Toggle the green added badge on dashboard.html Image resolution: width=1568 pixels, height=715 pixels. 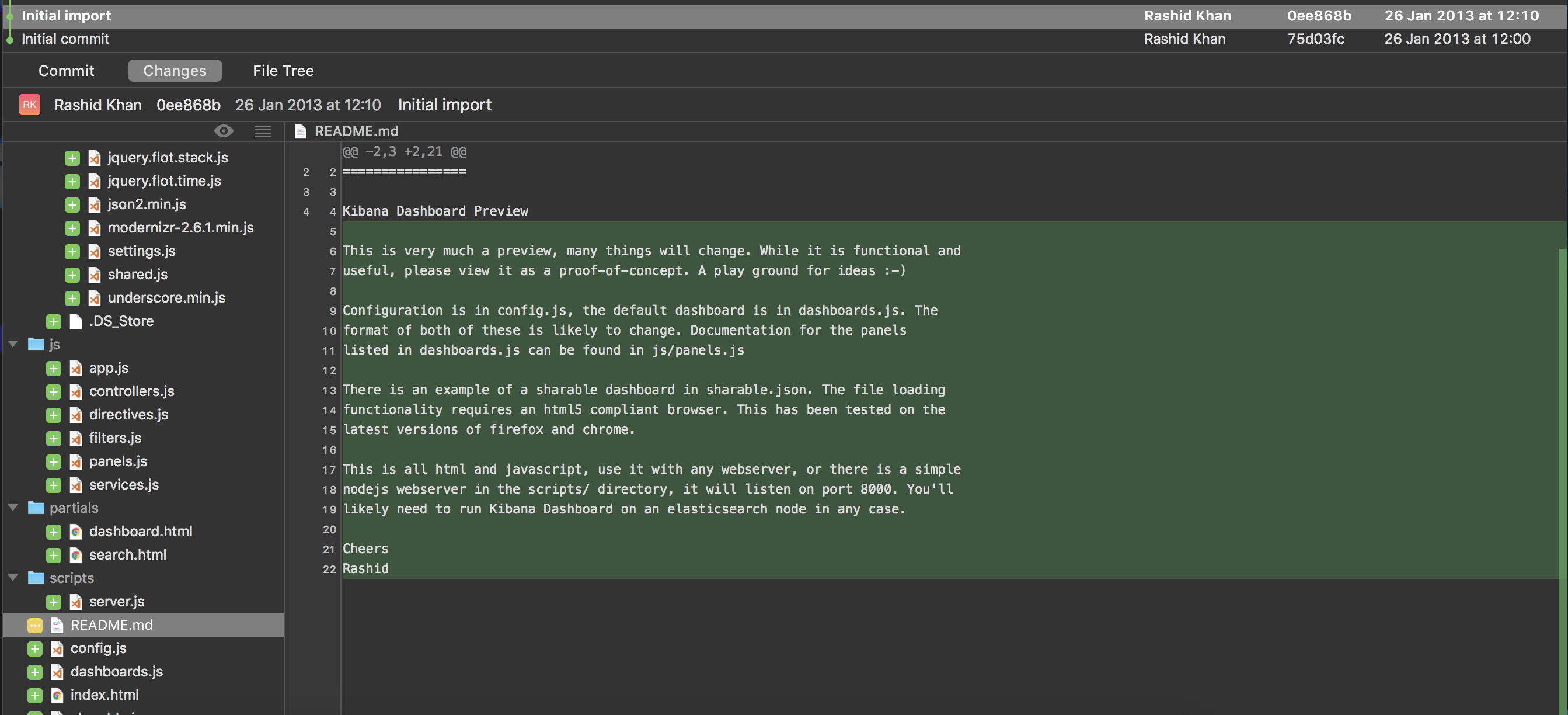(53, 531)
